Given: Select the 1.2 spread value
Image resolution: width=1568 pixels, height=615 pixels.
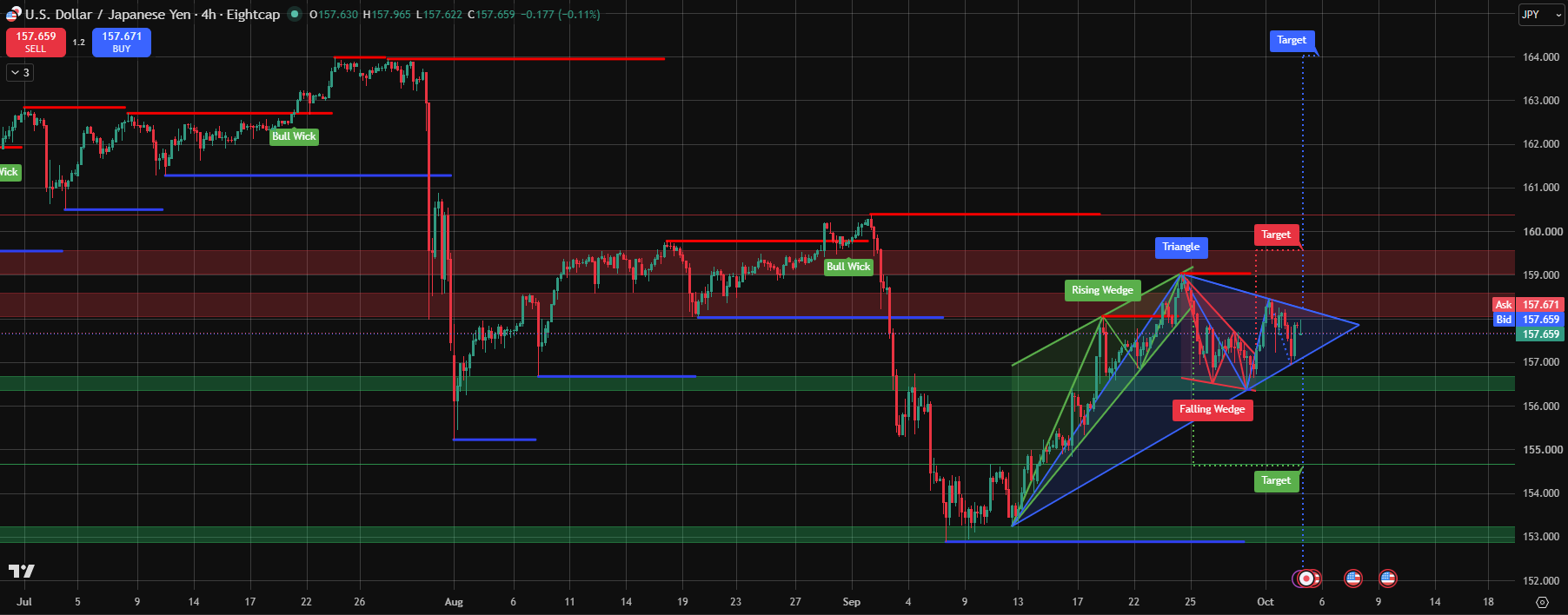Looking at the screenshot, I should tap(79, 43).
